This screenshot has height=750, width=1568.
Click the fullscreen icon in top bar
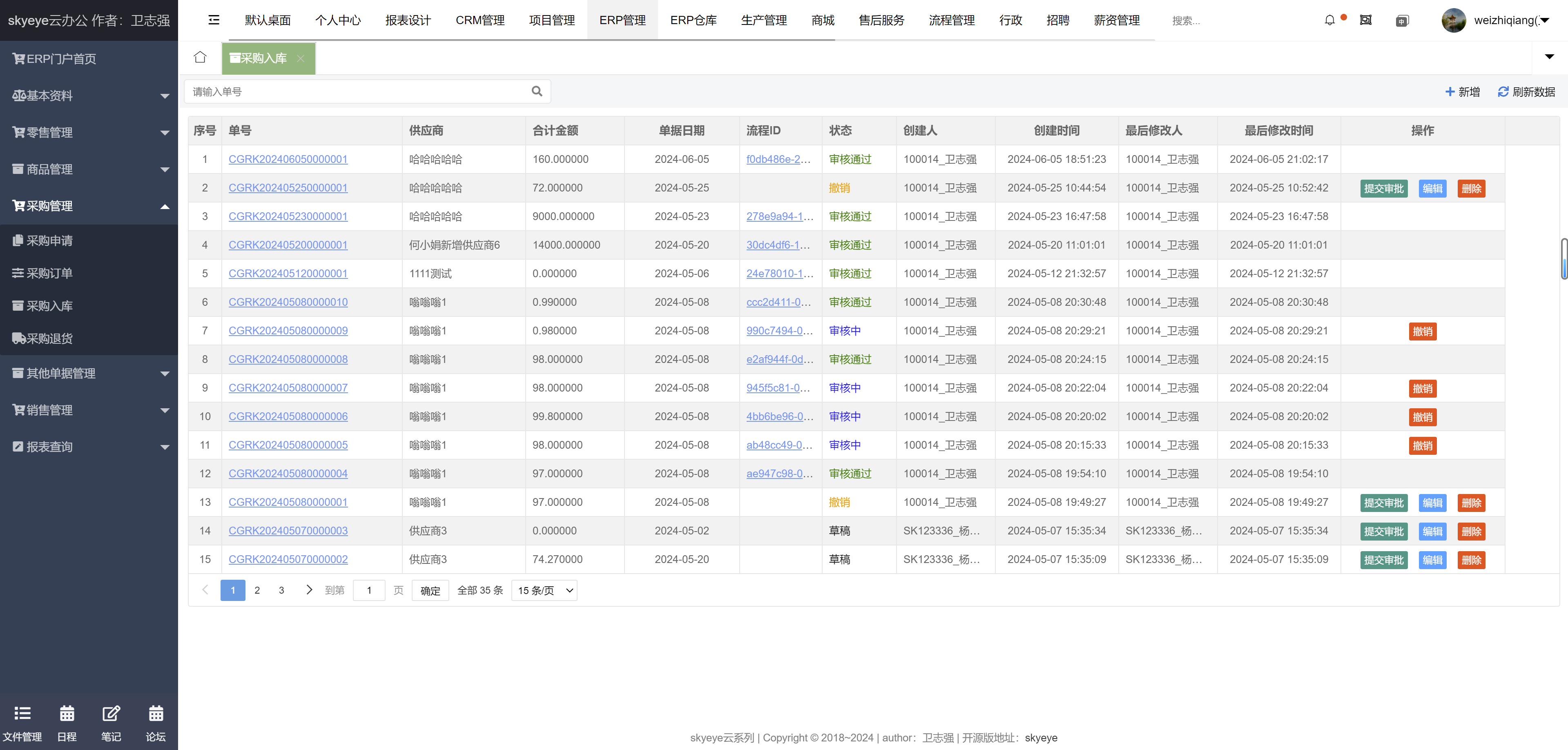click(1365, 20)
